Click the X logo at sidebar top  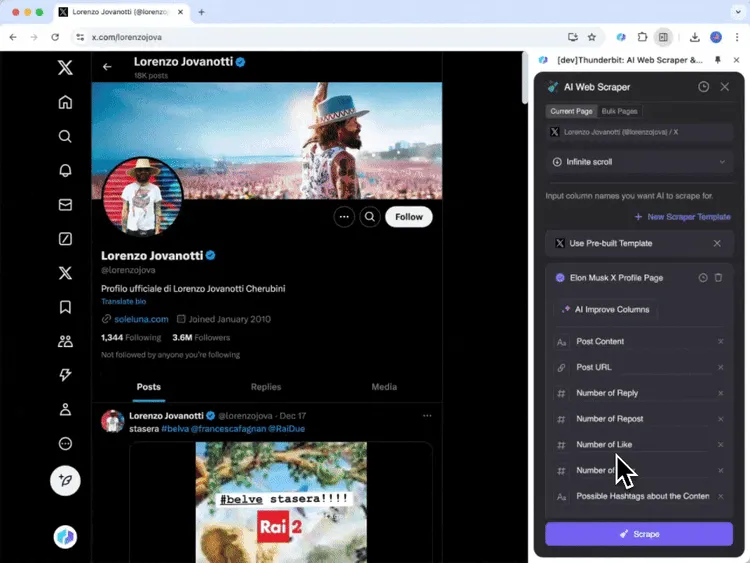click(x=65, y=67)
